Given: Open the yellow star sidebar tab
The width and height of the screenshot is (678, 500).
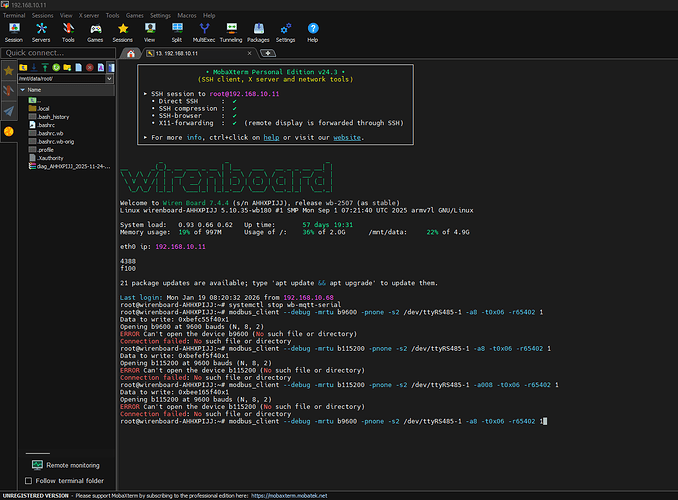Looking at the screenshot, I should pyautogui.click(x=9, y=71).
